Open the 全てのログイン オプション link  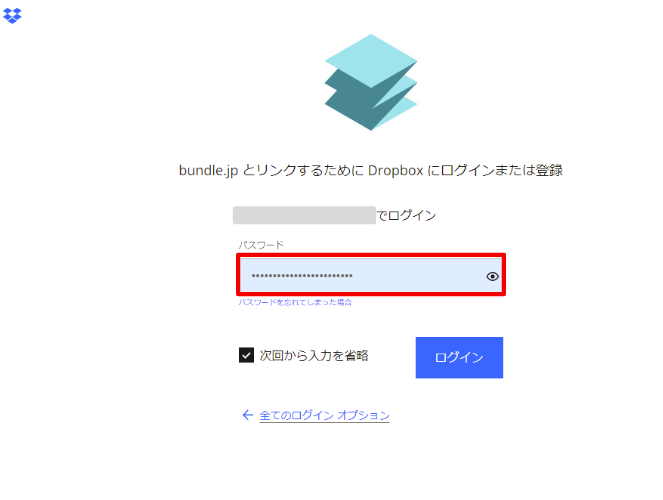324,415
